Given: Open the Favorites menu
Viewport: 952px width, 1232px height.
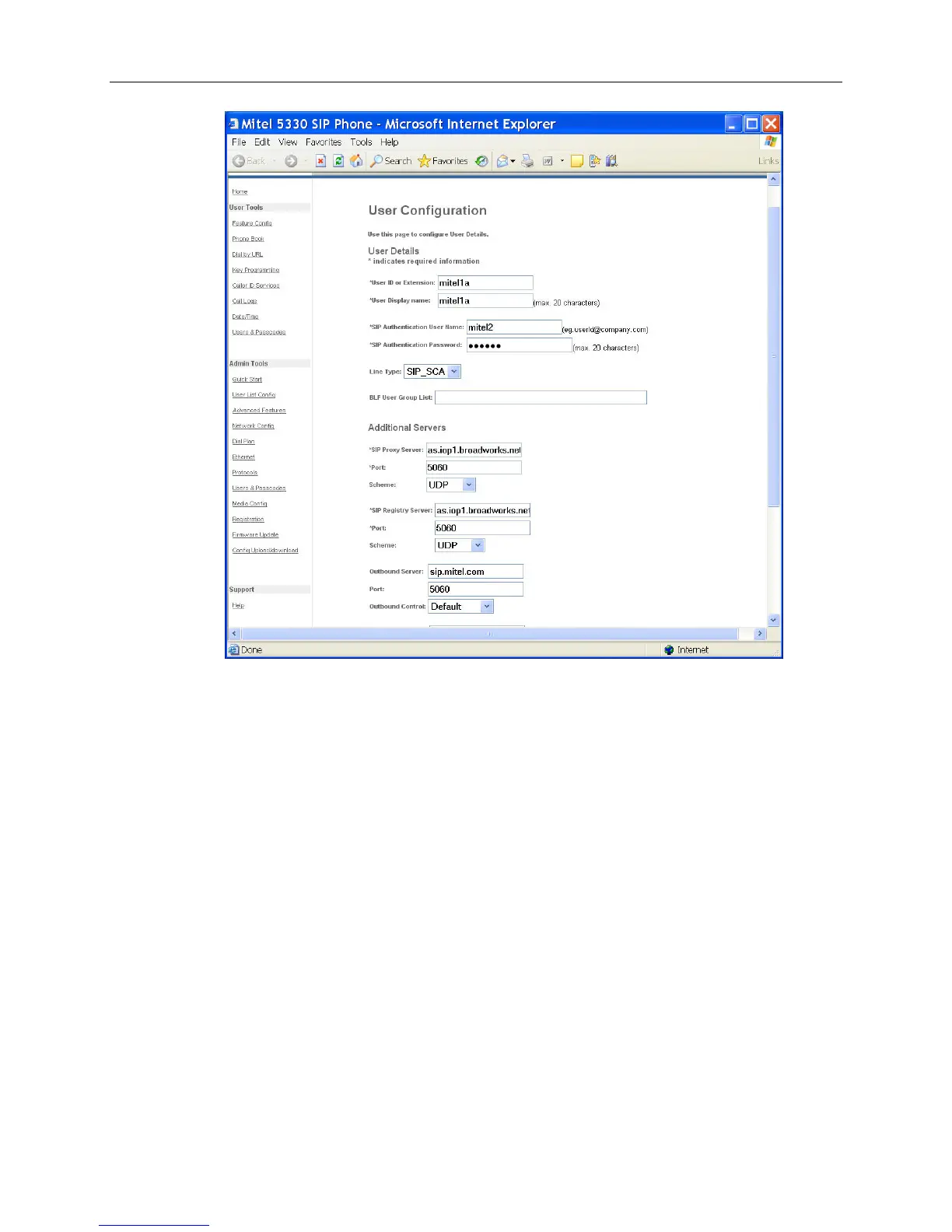Looking at the screenshot, I should click(324, 142).
